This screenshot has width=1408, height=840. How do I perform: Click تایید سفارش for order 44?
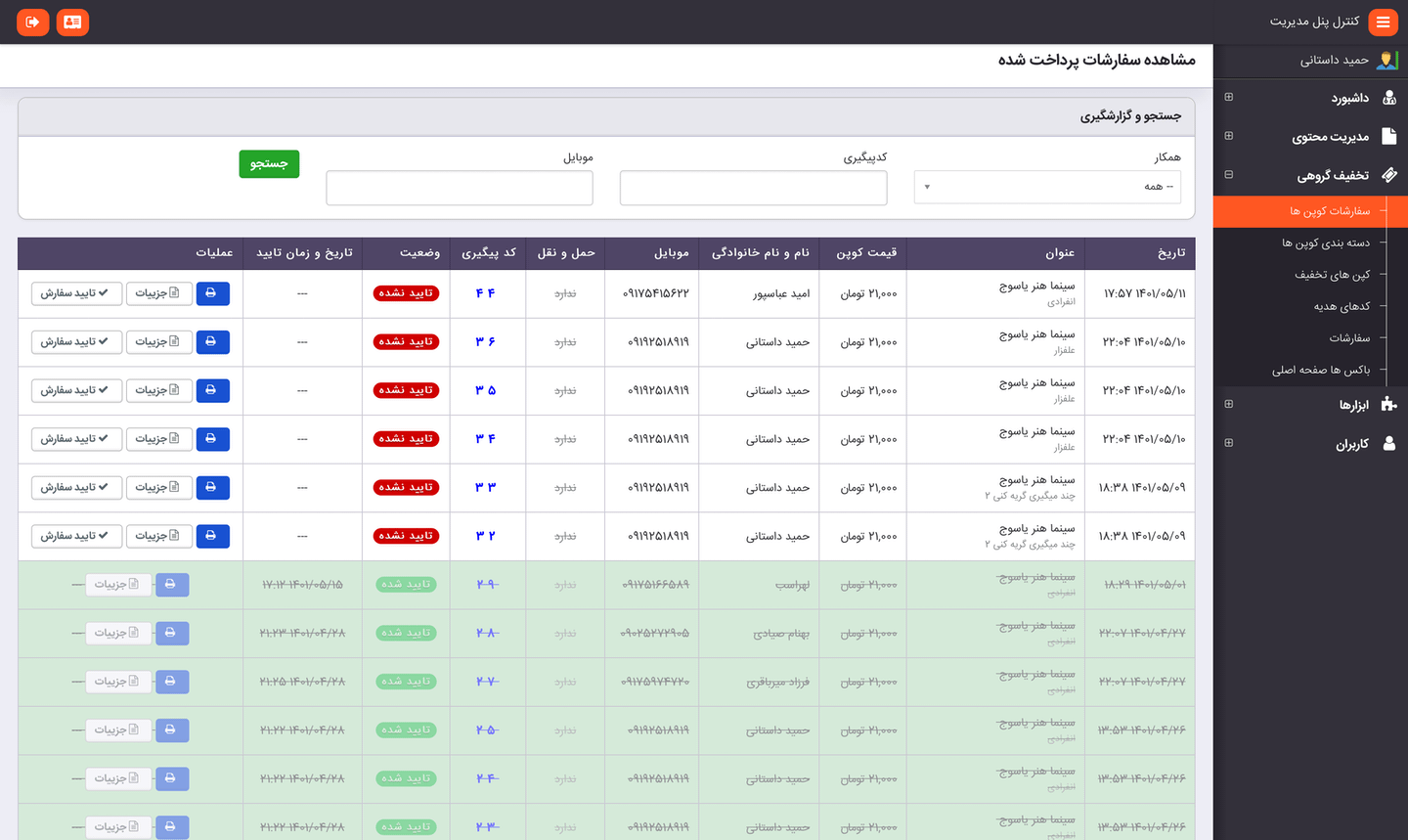pos(76,293)
